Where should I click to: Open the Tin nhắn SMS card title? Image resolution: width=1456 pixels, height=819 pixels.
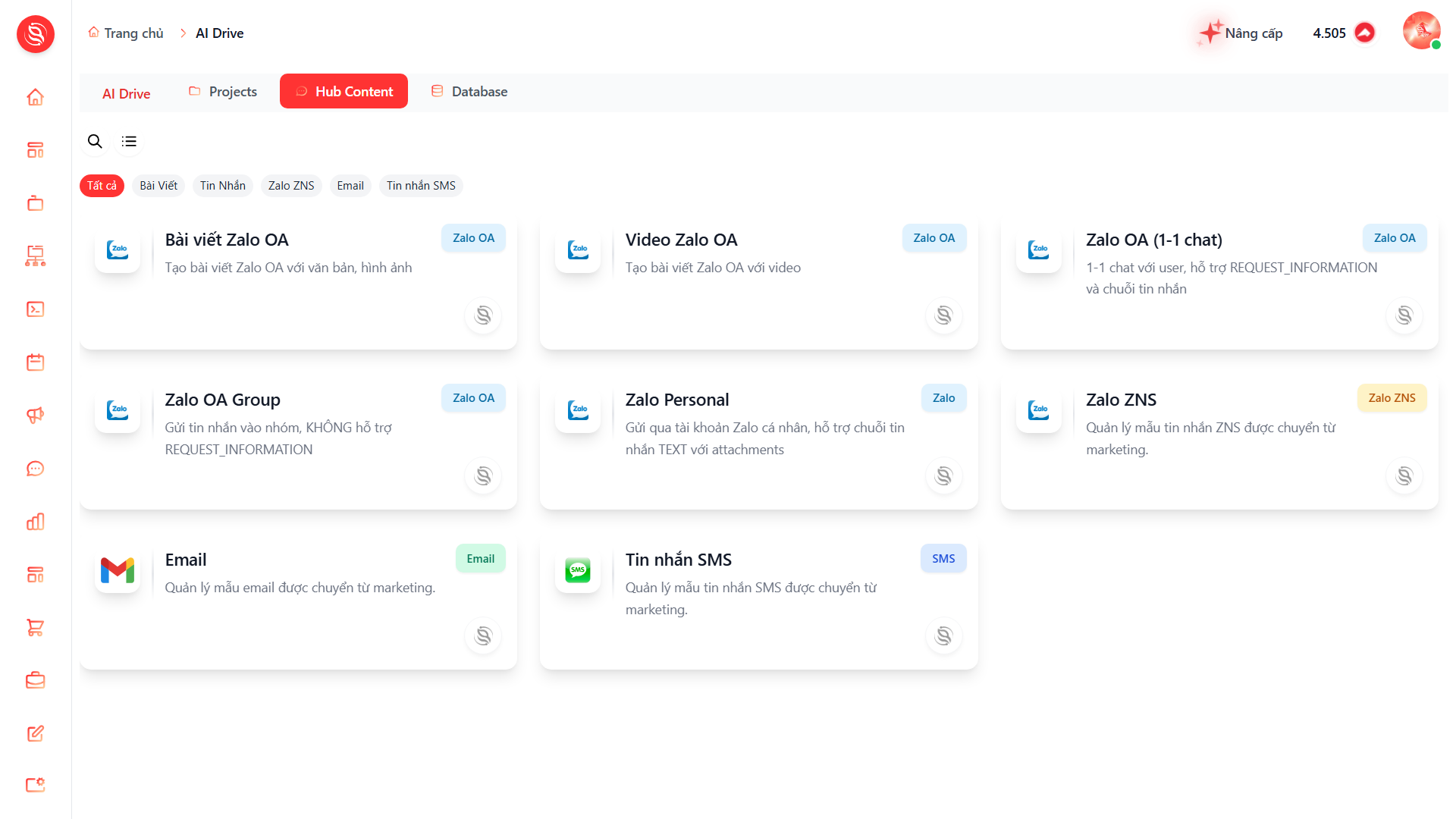[679, 560]
